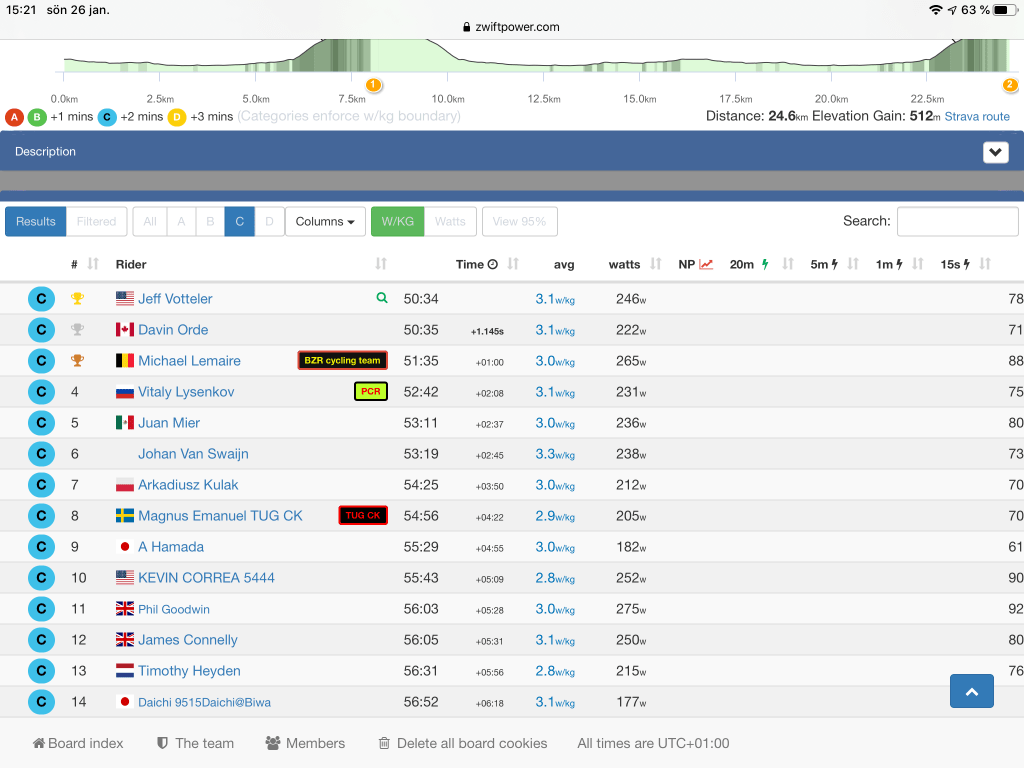1024x768 pixels.
Task: Toggle the W/KG display button
Action: 397,221
